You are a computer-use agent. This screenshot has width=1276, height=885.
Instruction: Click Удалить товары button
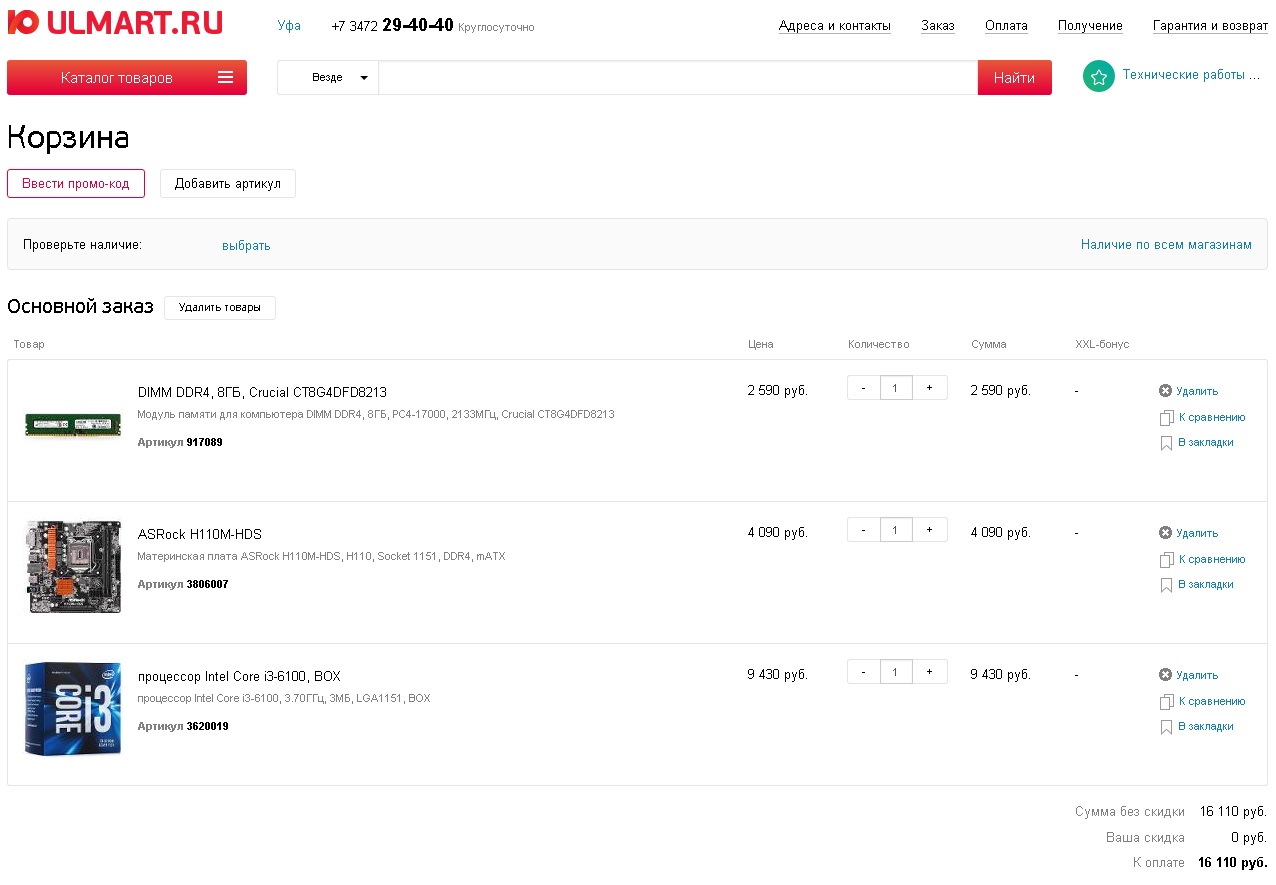tap(220, 308)
